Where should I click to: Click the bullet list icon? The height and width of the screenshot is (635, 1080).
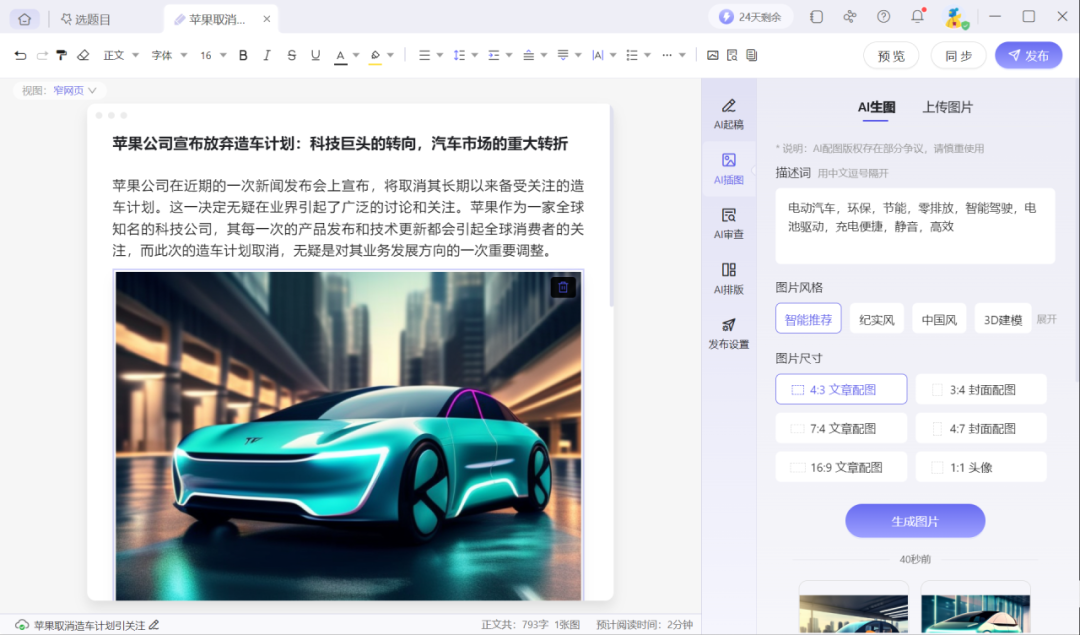pos(632,55)
